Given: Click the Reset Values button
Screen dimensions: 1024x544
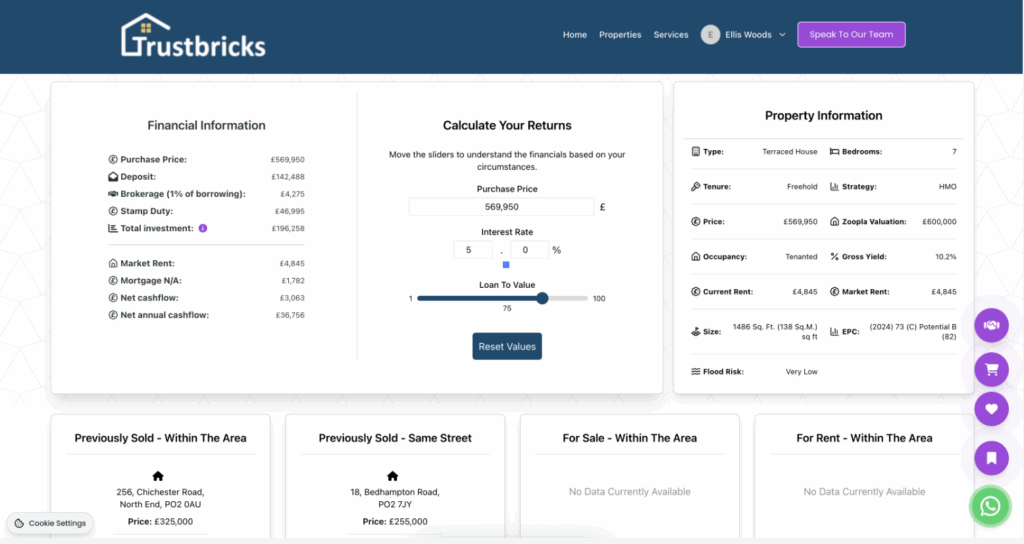Looking at the screenshot, I should 507,346.
